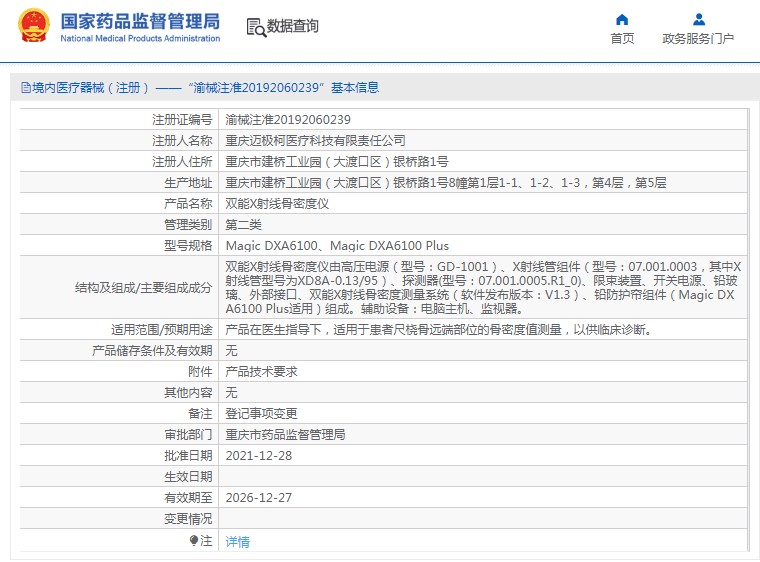Click the 其他内容 label
Screen dimensions: 760x562
point(188,393)
